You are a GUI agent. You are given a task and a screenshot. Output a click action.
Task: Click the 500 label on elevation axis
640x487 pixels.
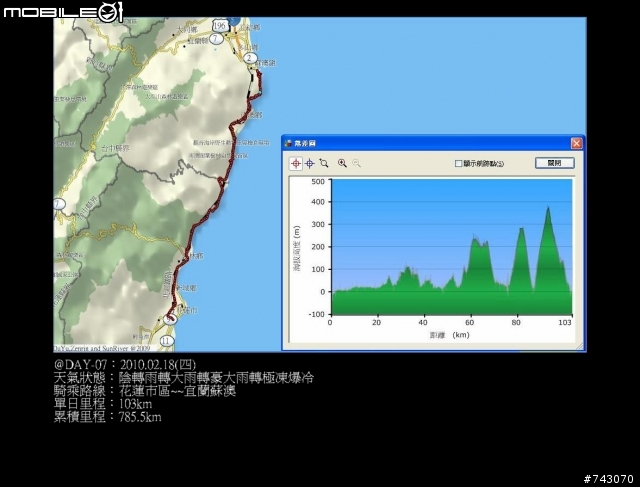[318, 181]
